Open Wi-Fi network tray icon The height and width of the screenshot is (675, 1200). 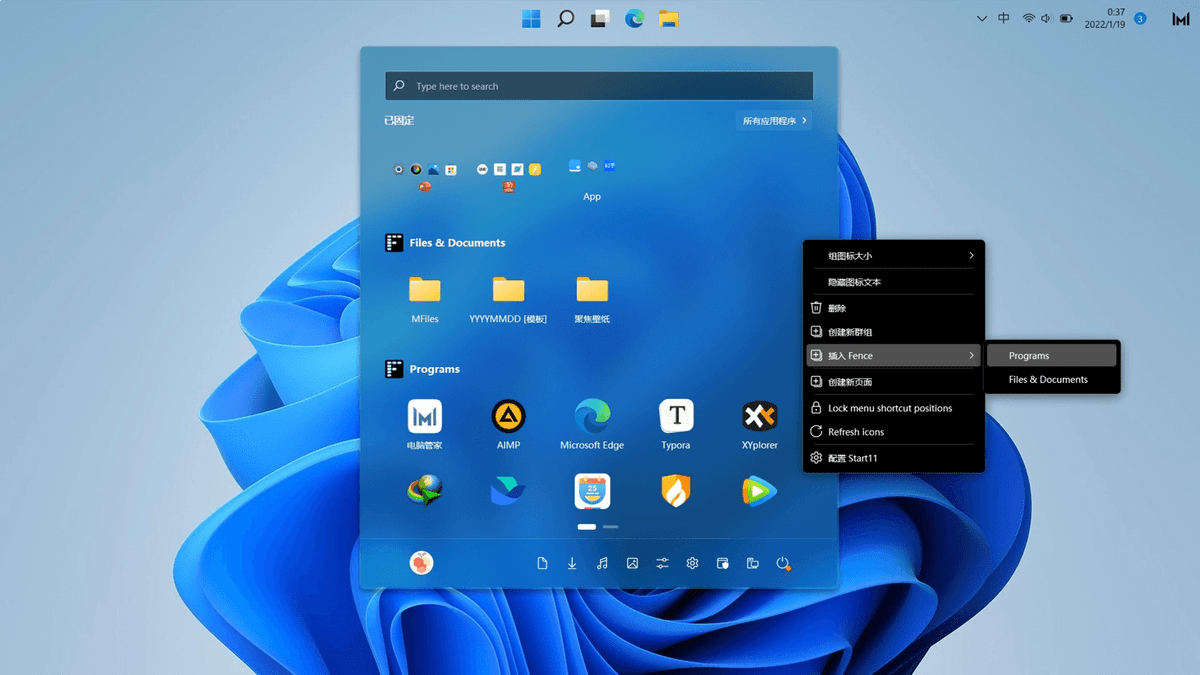(x=1028, y=19)
